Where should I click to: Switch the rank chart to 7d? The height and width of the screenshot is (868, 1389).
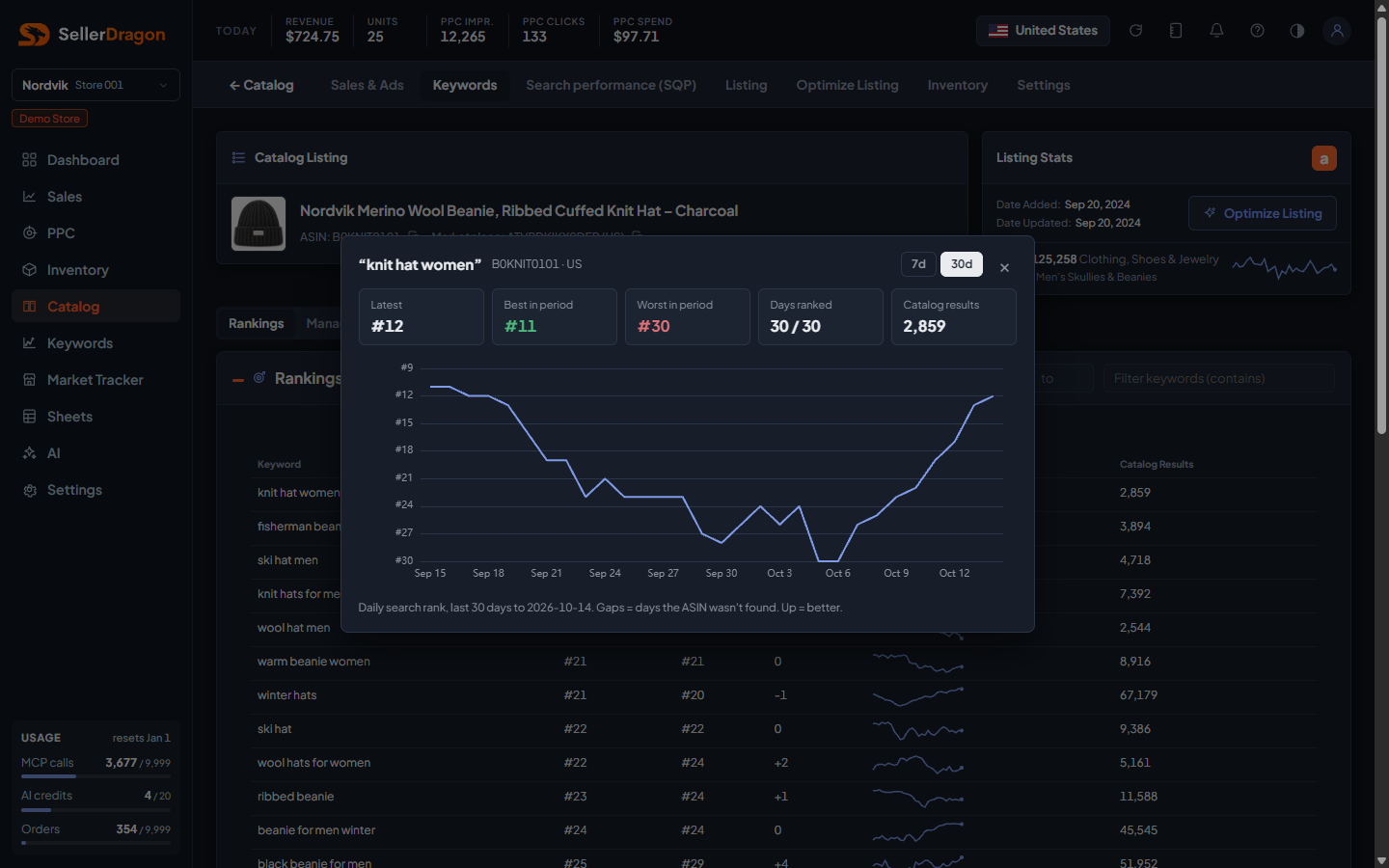[919, 264]
